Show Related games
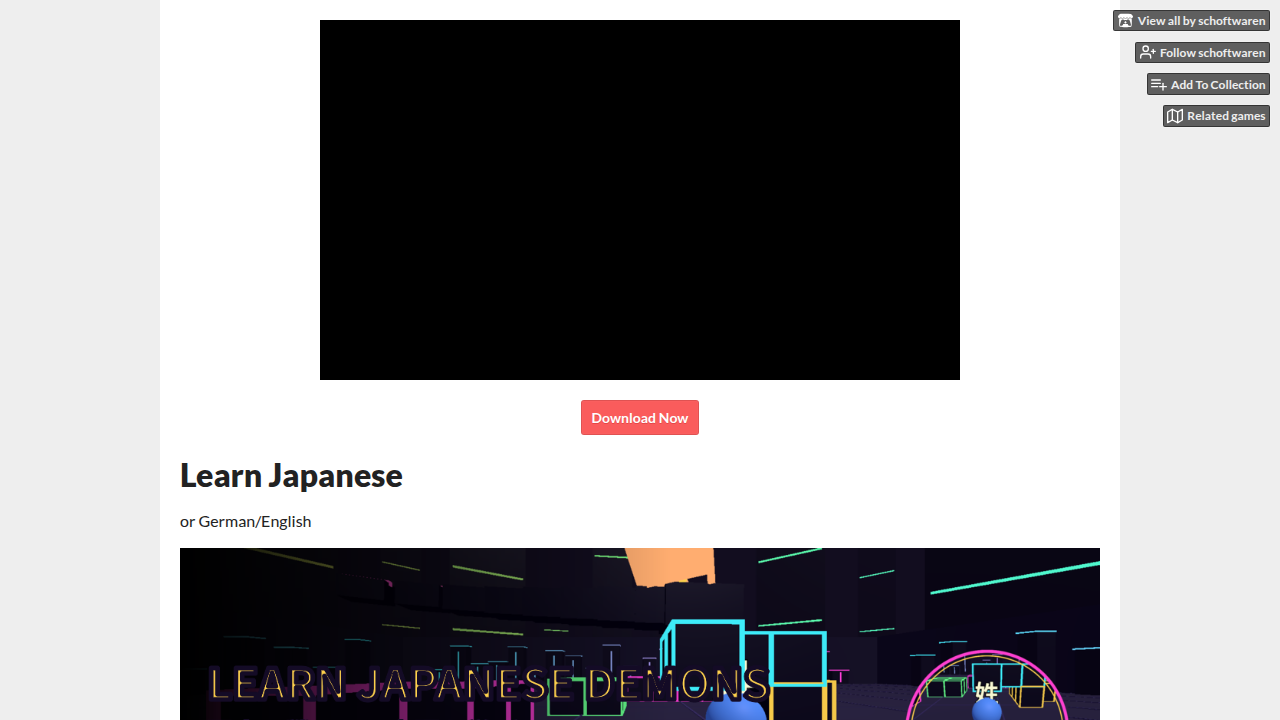Viewport: 1280px width, 720px height. click(x=1216, y=116)
